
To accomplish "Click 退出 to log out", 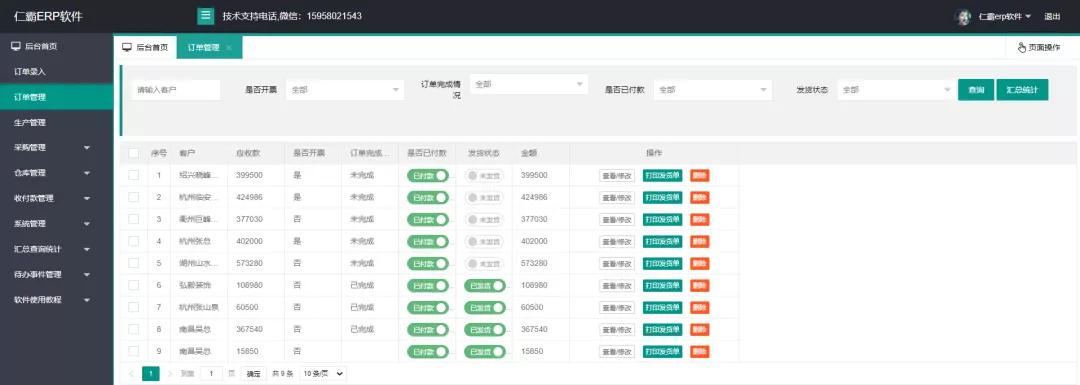I will [x=1052, y=17].
